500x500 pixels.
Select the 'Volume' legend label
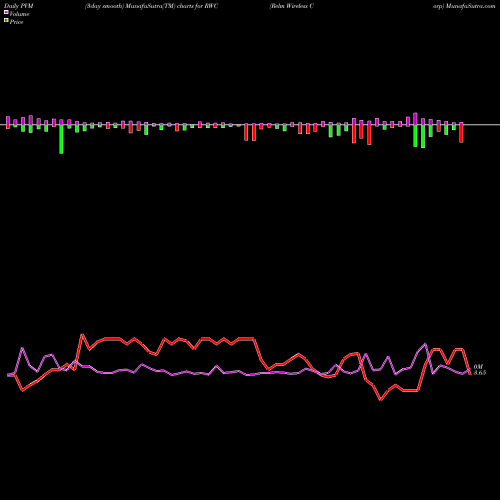(19, 14)
